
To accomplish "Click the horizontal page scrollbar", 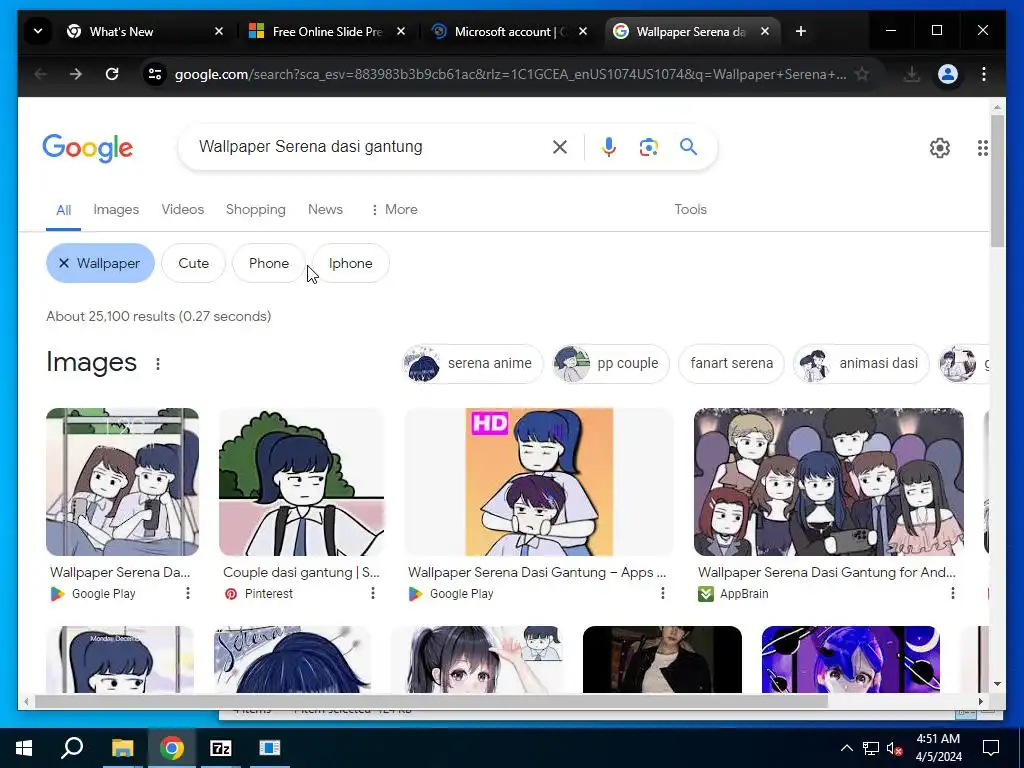I will 431,701.
